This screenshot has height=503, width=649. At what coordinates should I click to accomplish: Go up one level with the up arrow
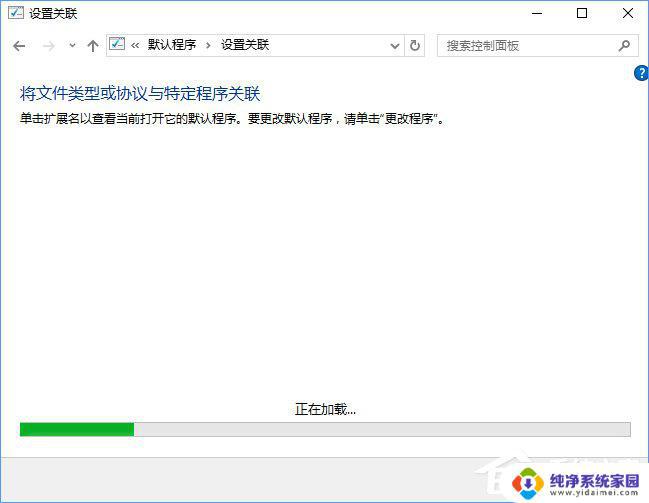93,46
